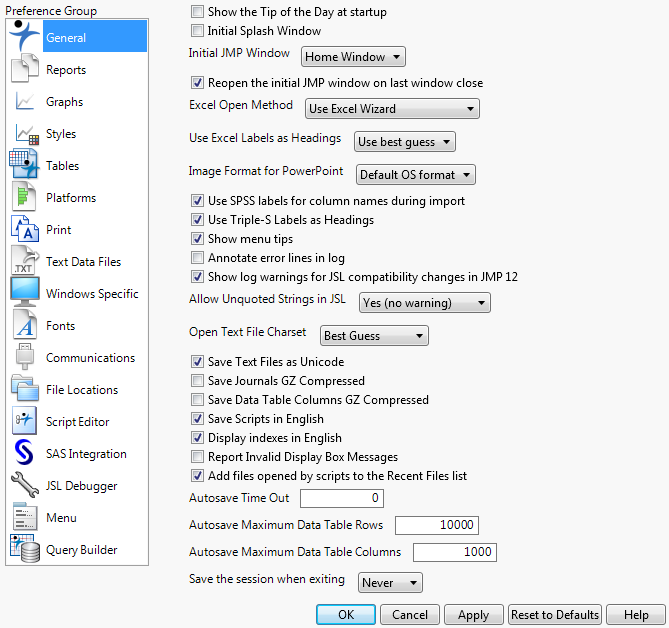Image resolution: width=669 pixels, height=628 pixels.
Task: Uncheck Add files opened by scripts option
Action: click(x=197, y=476)
